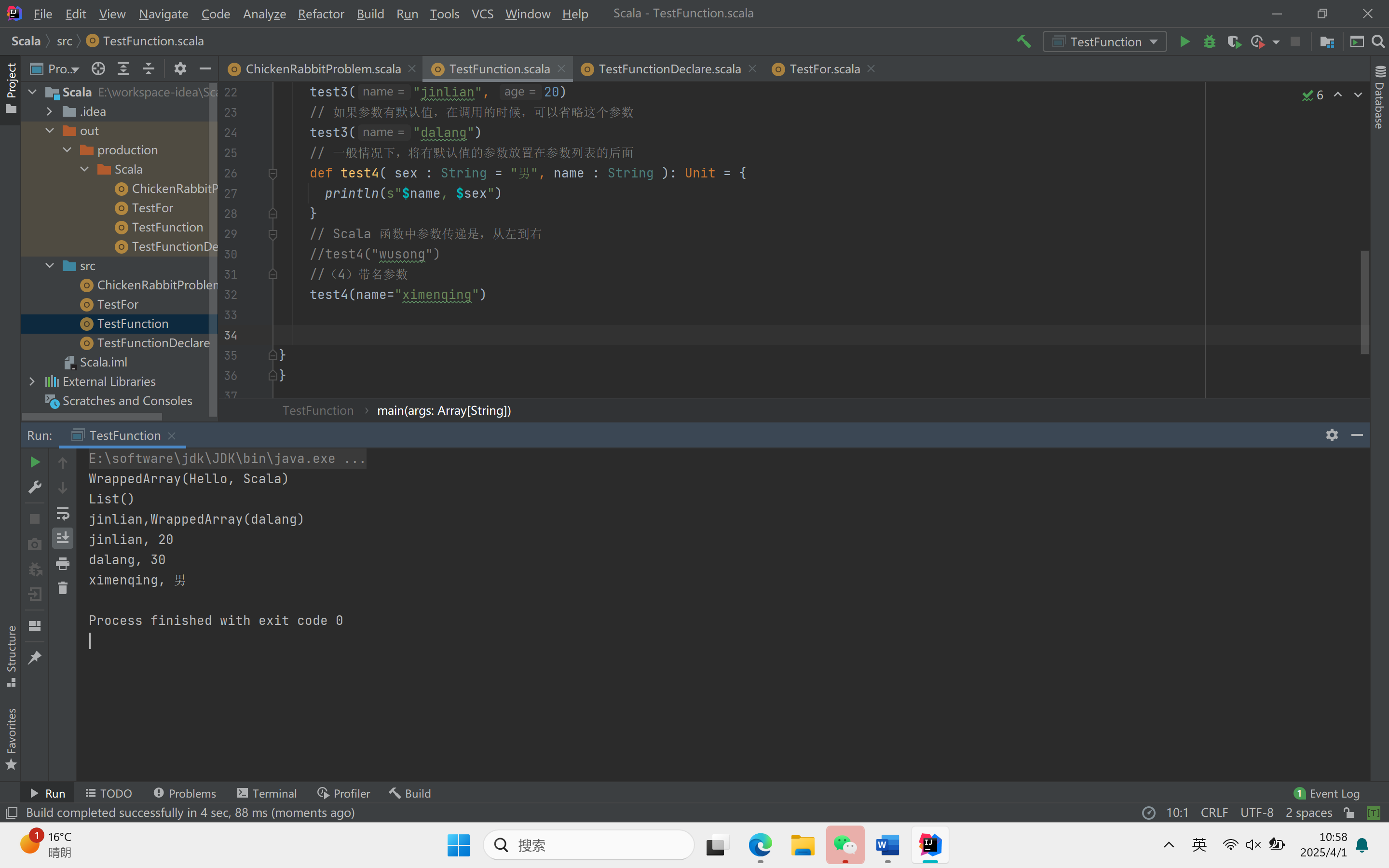Select Opened File locate icon in Project panel

[x=98, y=69]
